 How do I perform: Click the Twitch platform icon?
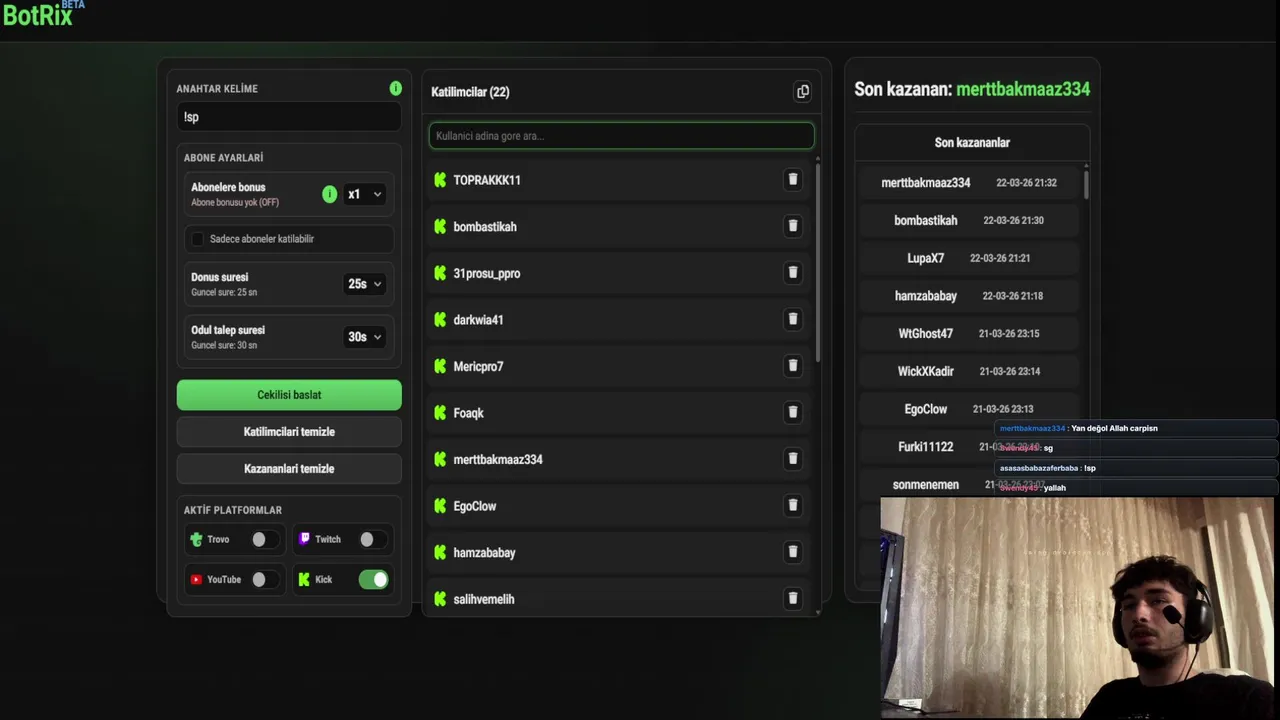pyautogui.click(x=305, y=539)
